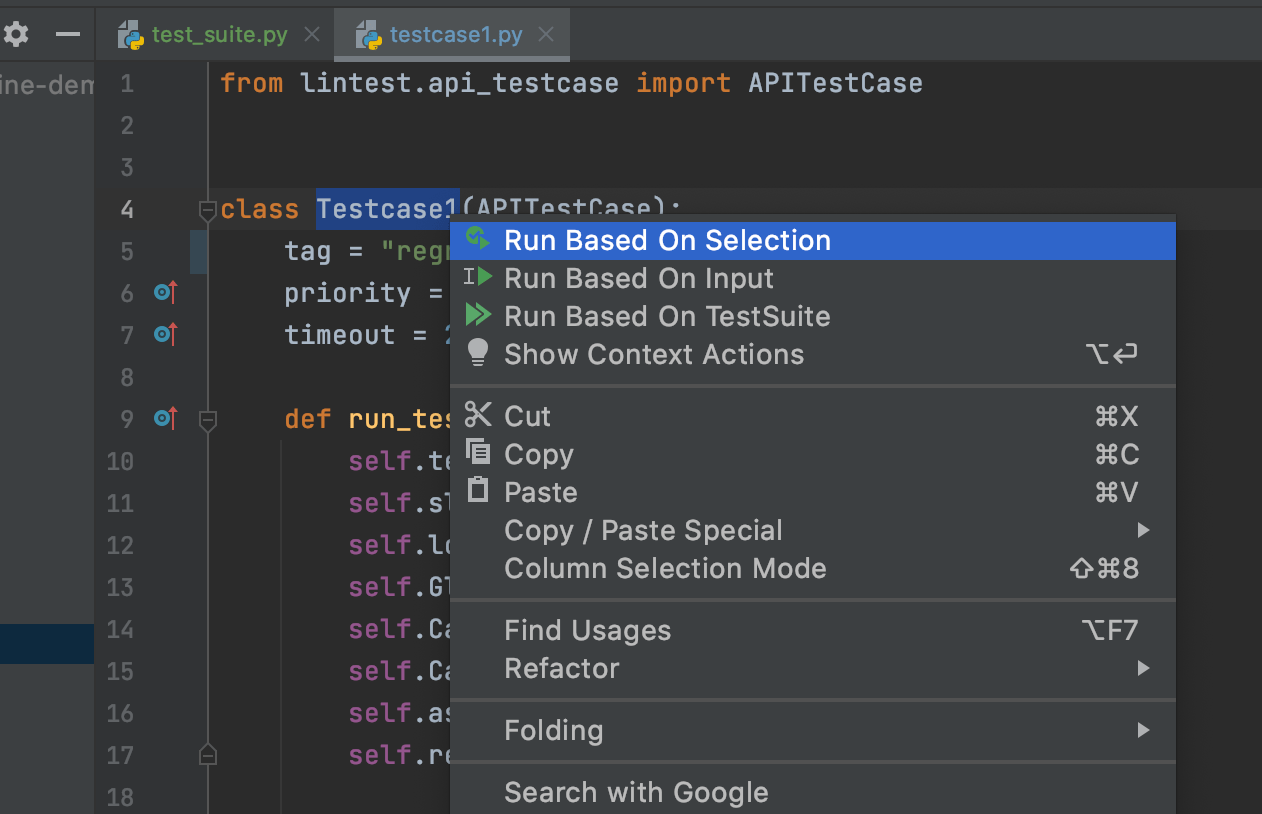Select Find Usages from the menu

point(587,630)
